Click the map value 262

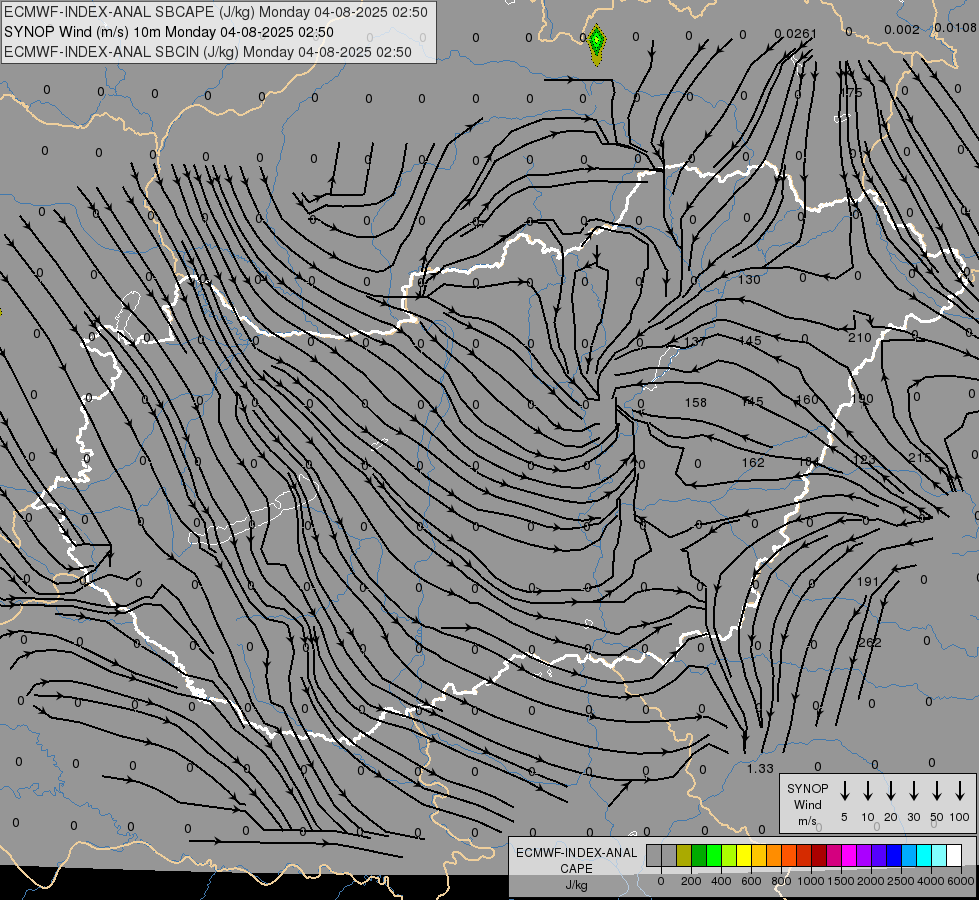(870, 642)
